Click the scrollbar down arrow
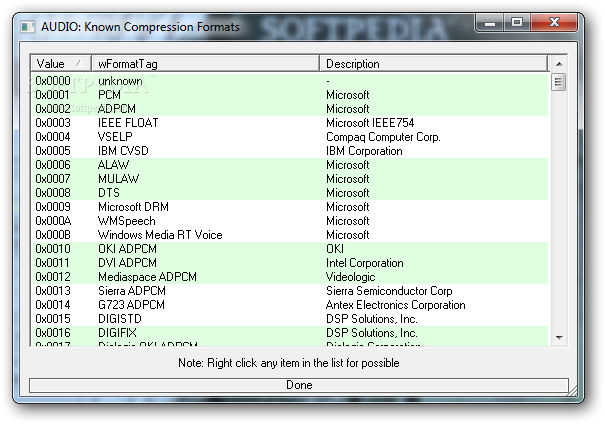Image resolution: width=605 pixels, height=424 pixels. tap(559, 338)
